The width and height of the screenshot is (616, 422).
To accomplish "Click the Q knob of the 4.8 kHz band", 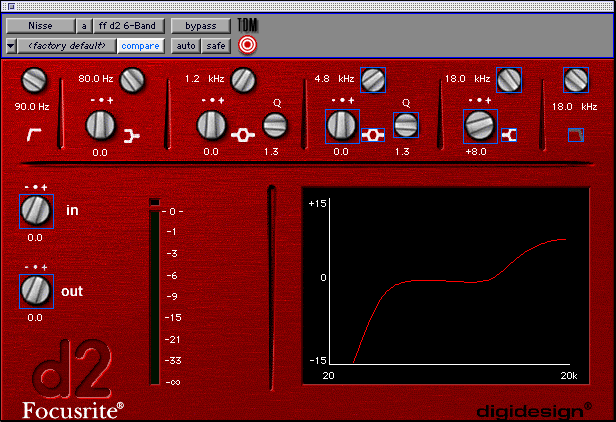I will click(406, 125).
